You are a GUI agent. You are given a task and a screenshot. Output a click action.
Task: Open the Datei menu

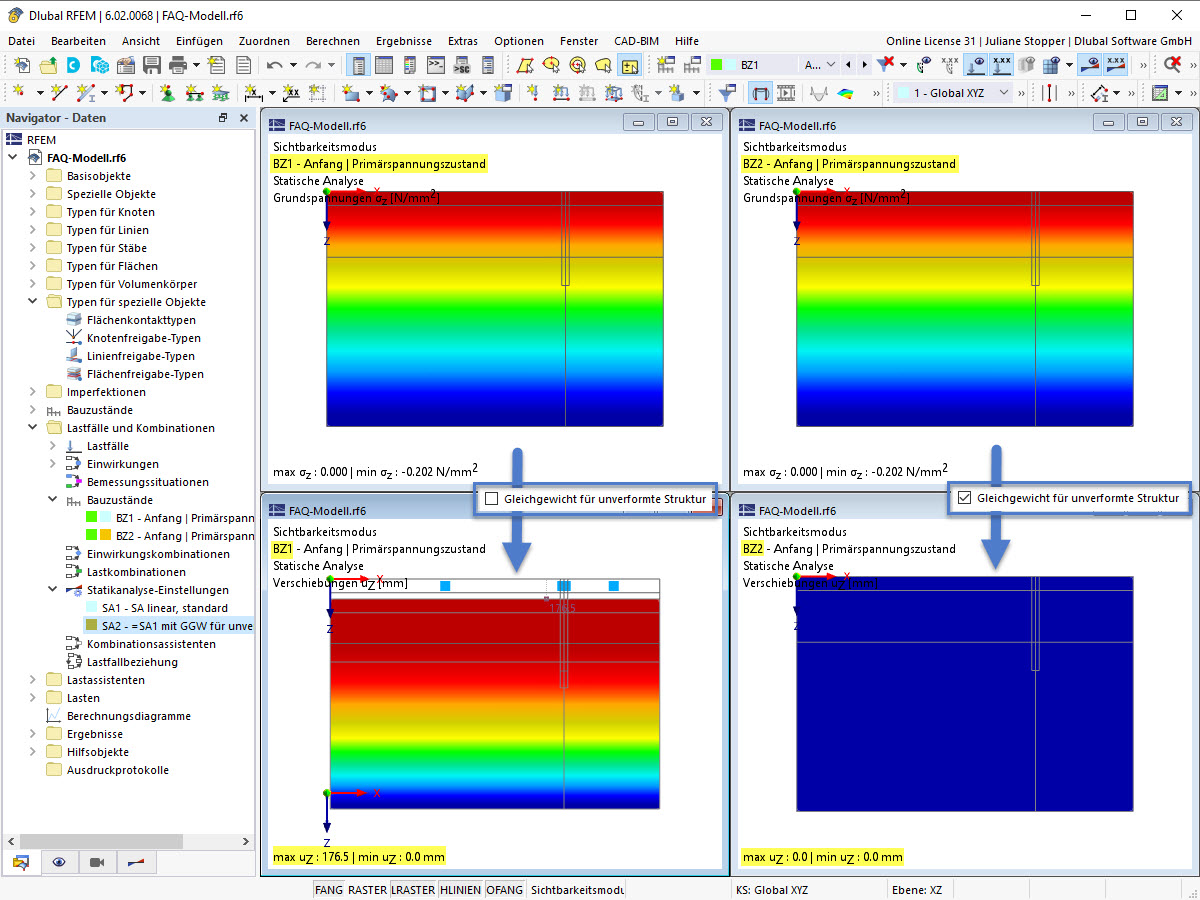(x=21, y=41)
